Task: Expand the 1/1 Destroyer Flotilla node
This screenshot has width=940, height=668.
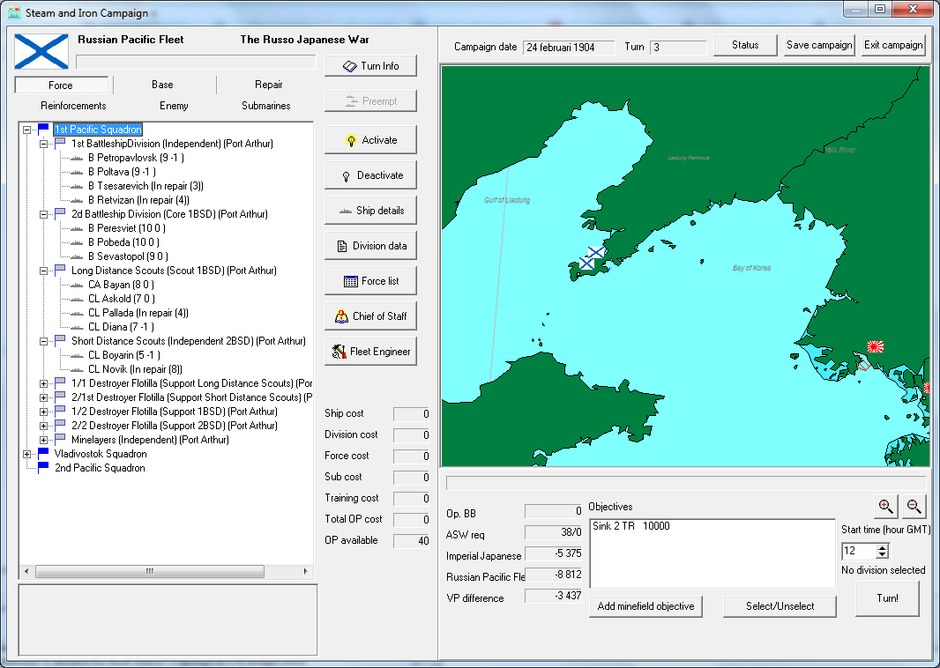Action: click(x=42, y=383)
